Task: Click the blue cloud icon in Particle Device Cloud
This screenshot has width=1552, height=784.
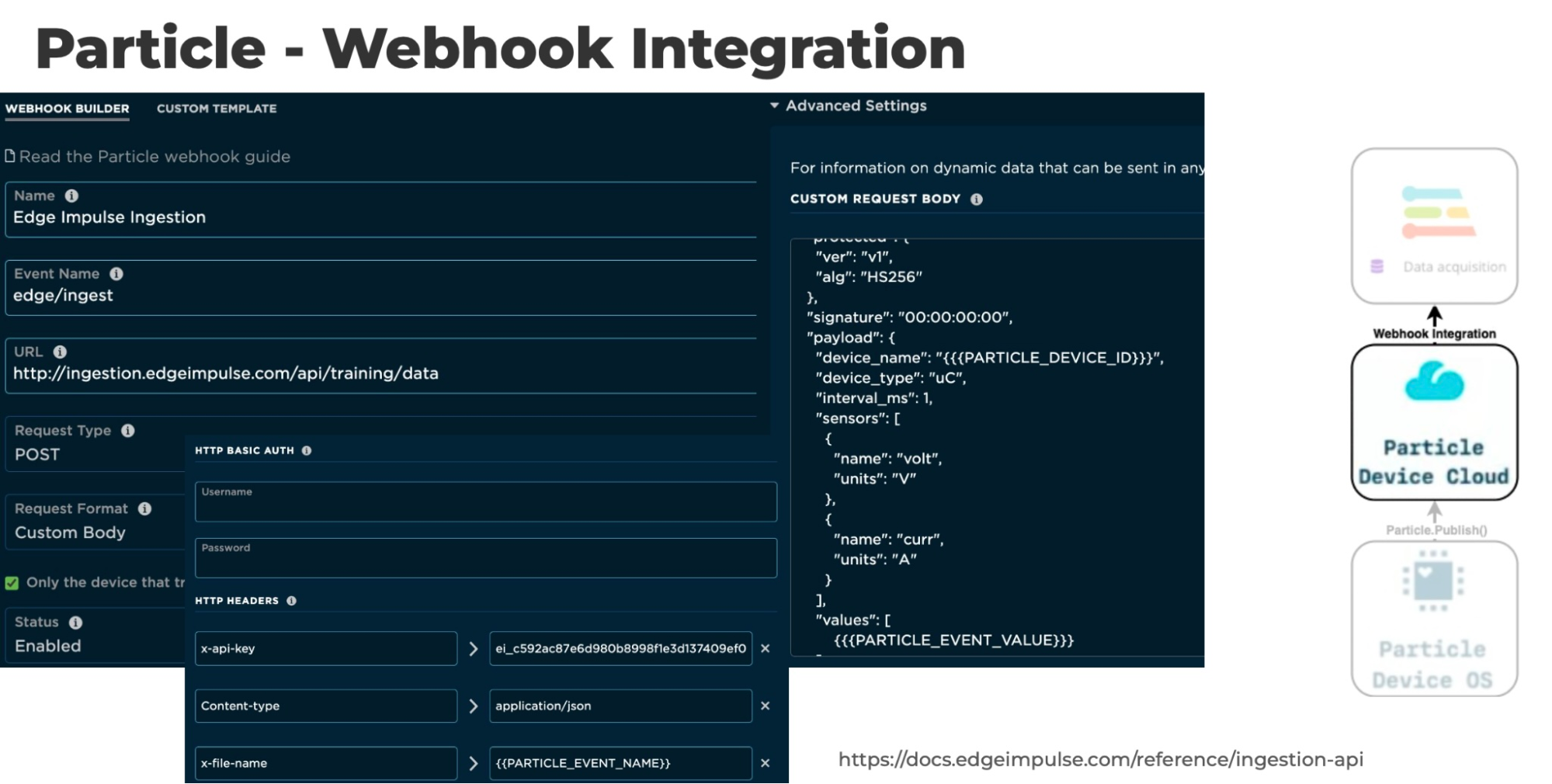Action: pos(1434,381)
